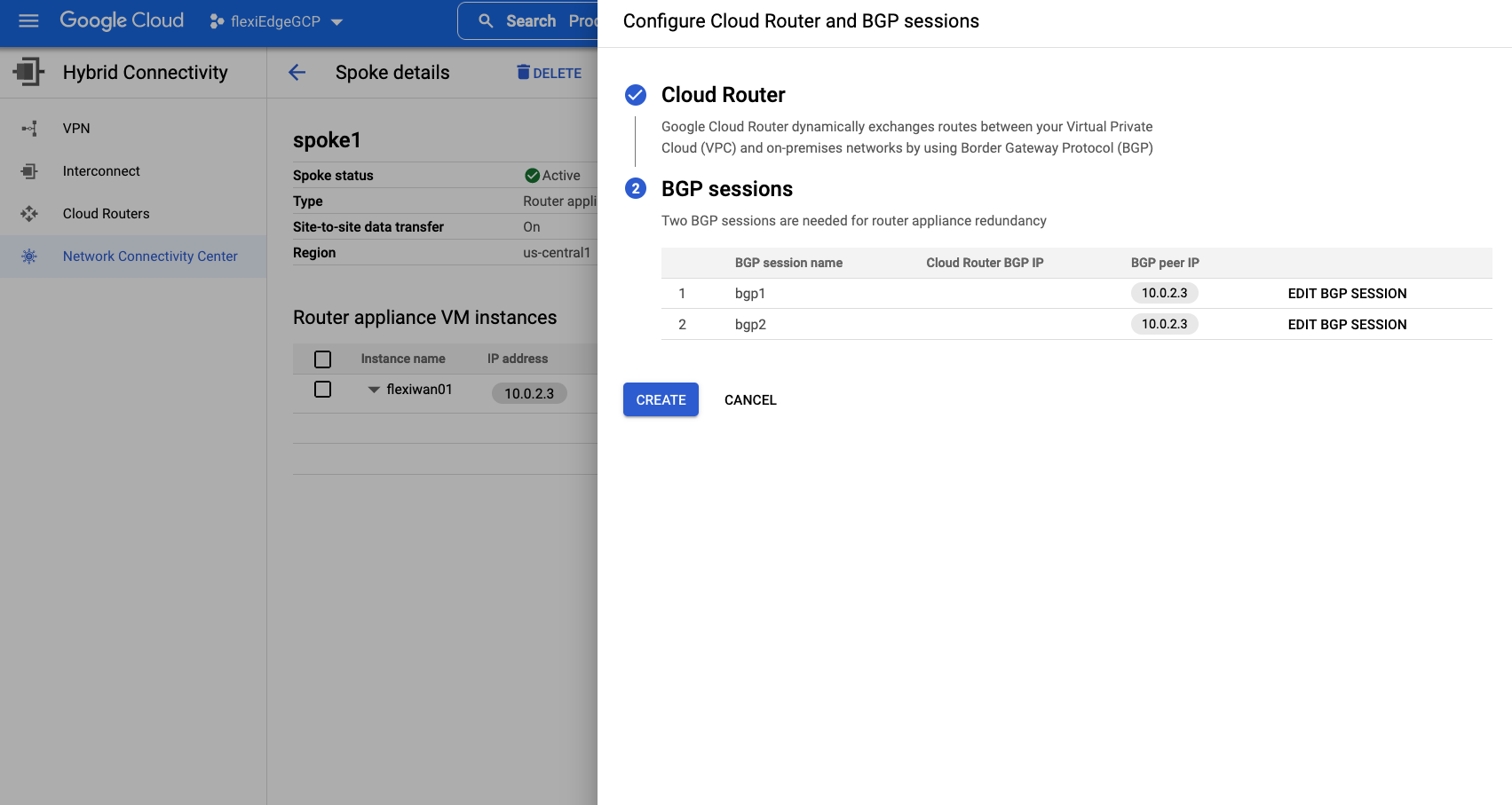Delete the spoke using DELETE button
The image size is (1512, 805).
pos(550,73)
